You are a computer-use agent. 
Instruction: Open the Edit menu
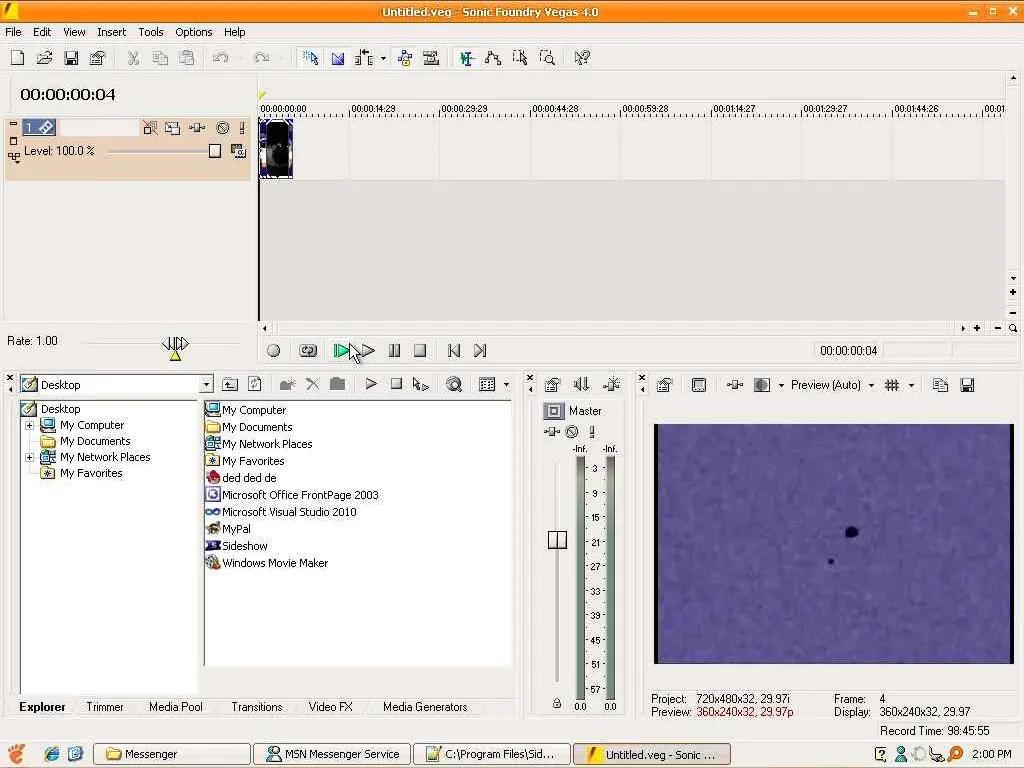click(42, 32)
